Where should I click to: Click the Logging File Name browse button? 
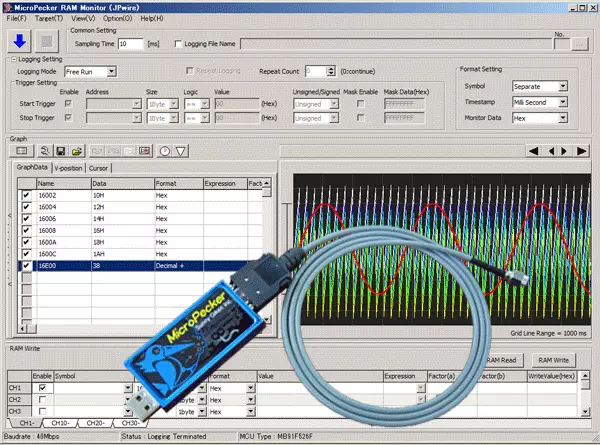click(580, 44)
